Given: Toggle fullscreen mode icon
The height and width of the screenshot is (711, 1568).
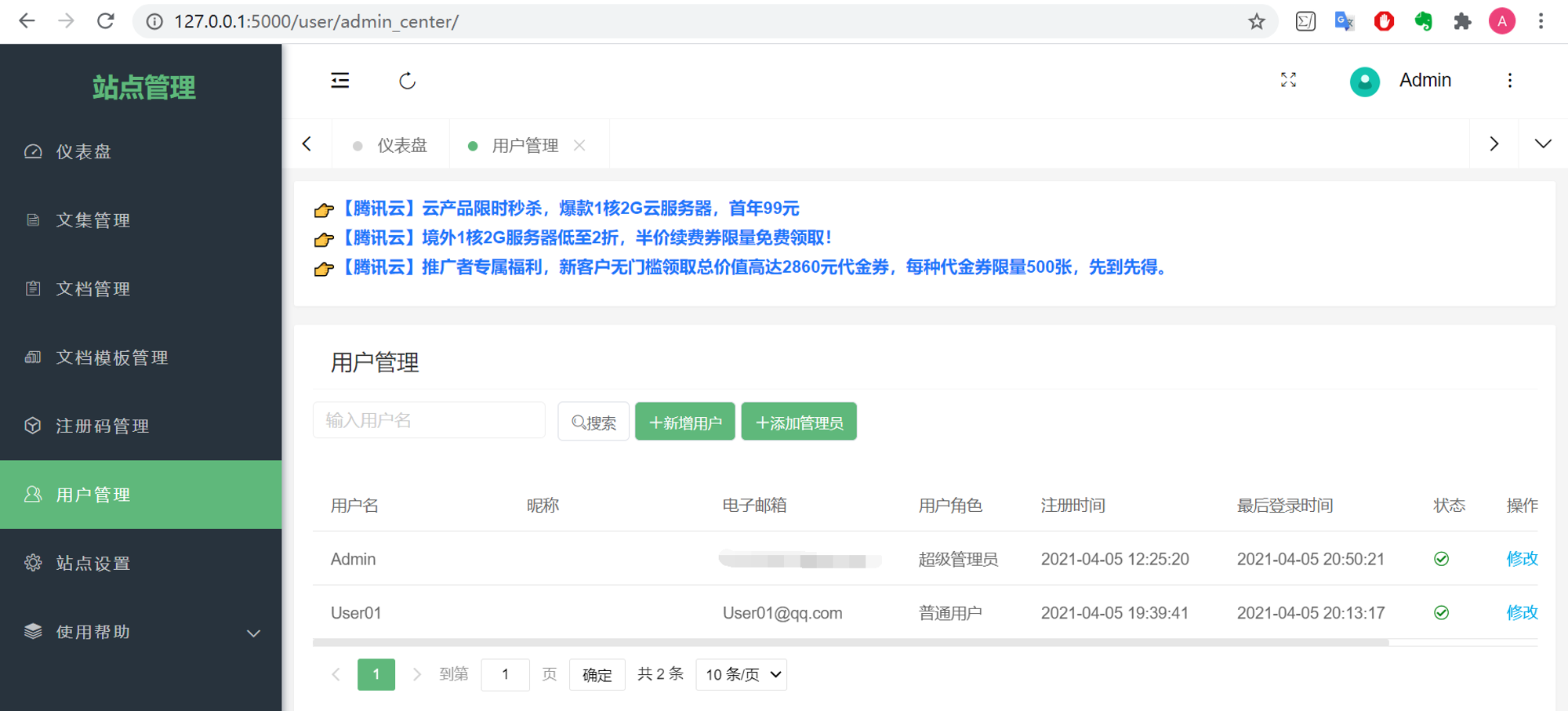Looking at the screenshot, I should (1288, 80).
